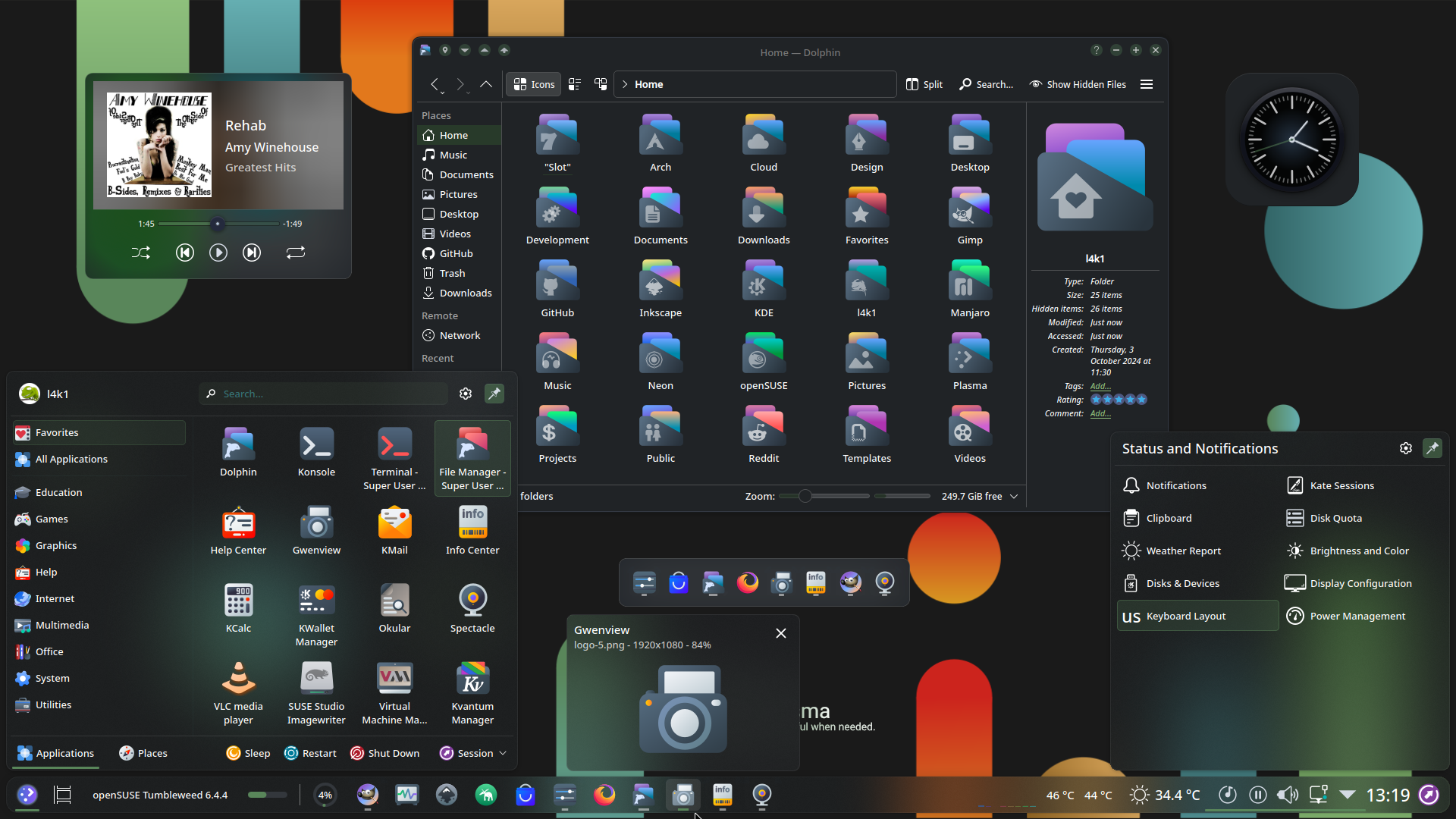
Task: Switch Dolphin to details tree view
Action: [x=601, y=84]
